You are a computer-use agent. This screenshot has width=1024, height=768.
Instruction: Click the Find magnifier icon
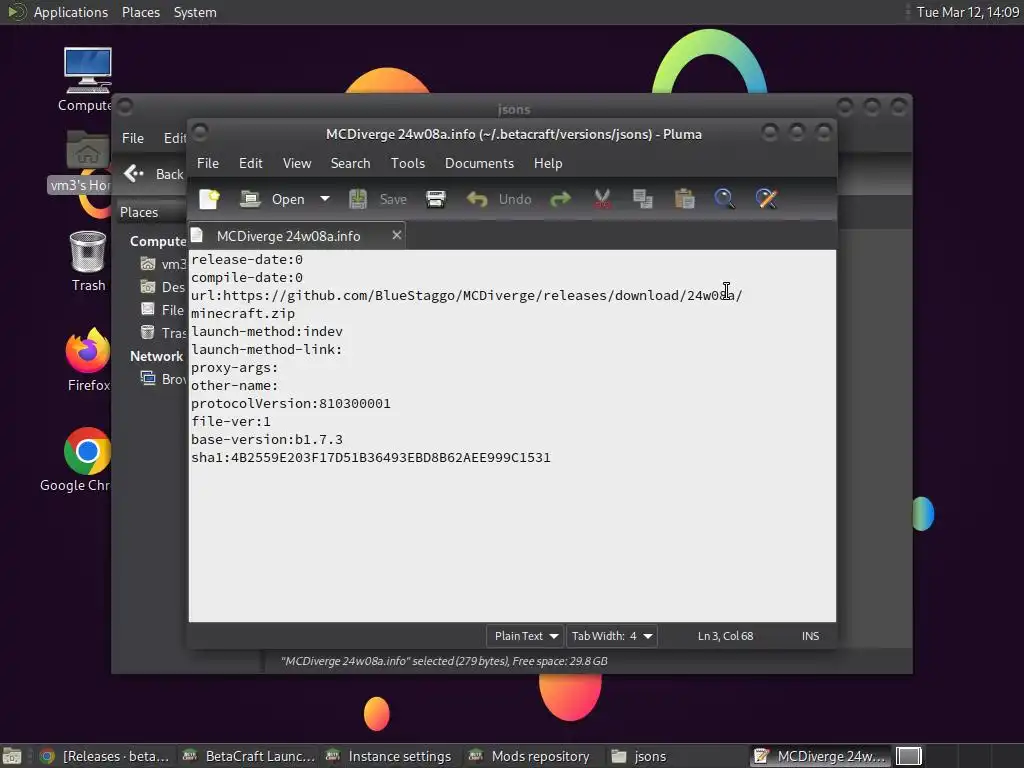[725, 199]
